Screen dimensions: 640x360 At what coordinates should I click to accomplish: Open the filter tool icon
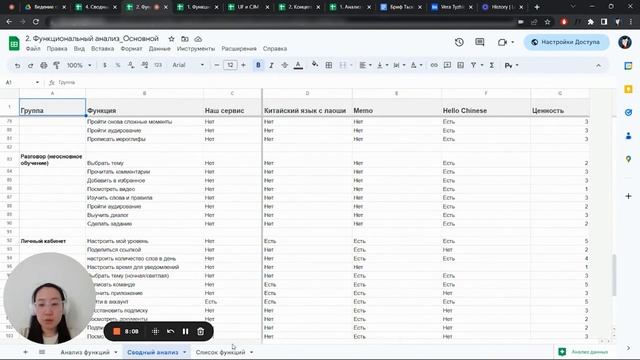pos(473,65)
